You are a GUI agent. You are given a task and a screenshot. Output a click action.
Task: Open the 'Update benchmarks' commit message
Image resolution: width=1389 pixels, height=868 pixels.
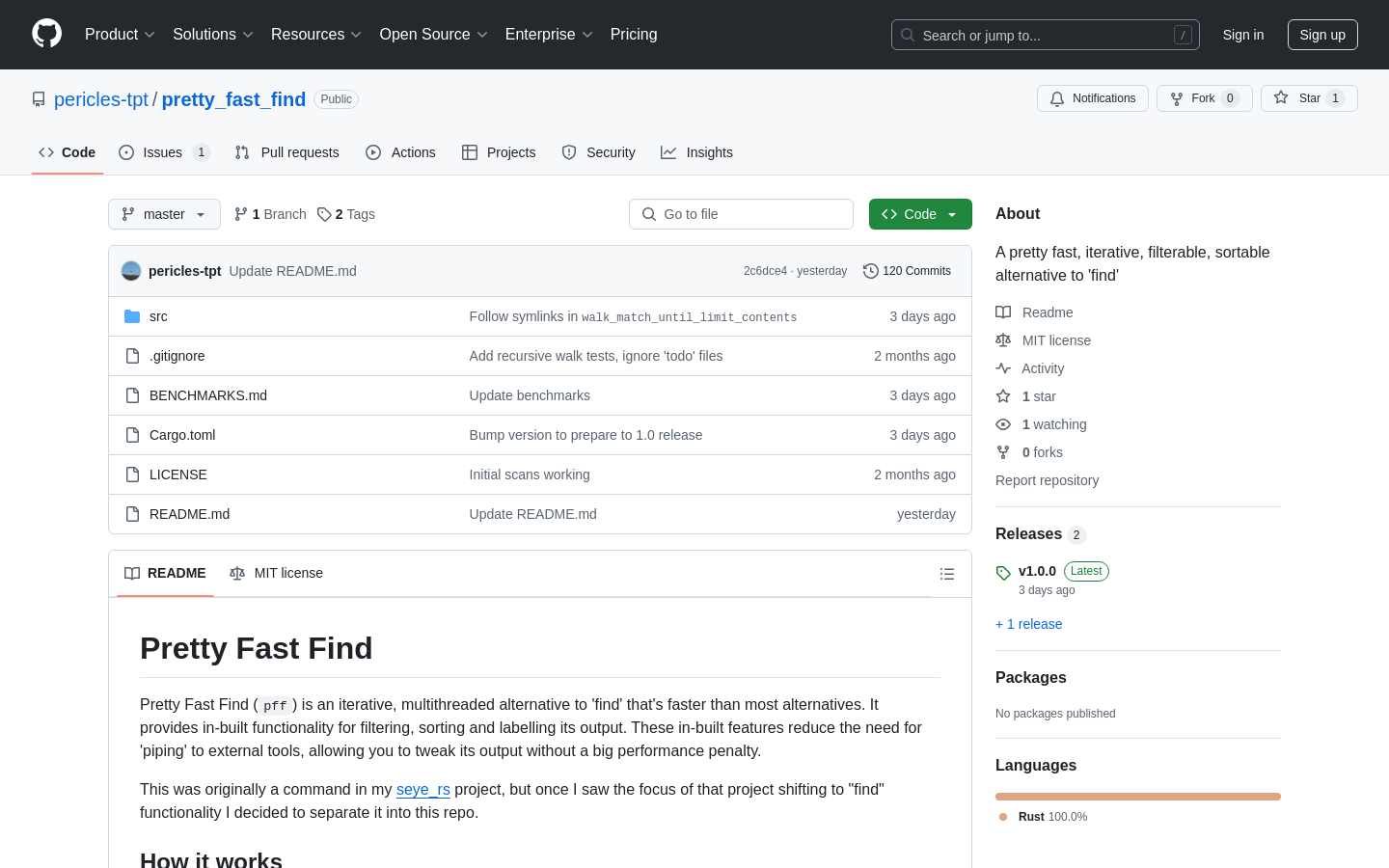tap(530, 395)
